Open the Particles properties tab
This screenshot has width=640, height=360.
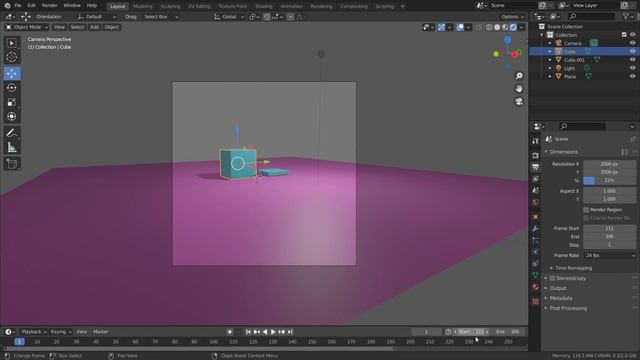[x=536, y=240]
